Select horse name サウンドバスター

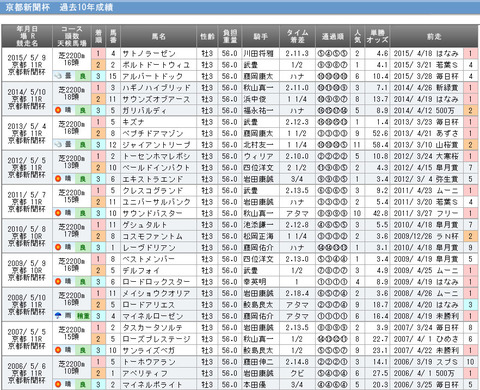(152, 213)
